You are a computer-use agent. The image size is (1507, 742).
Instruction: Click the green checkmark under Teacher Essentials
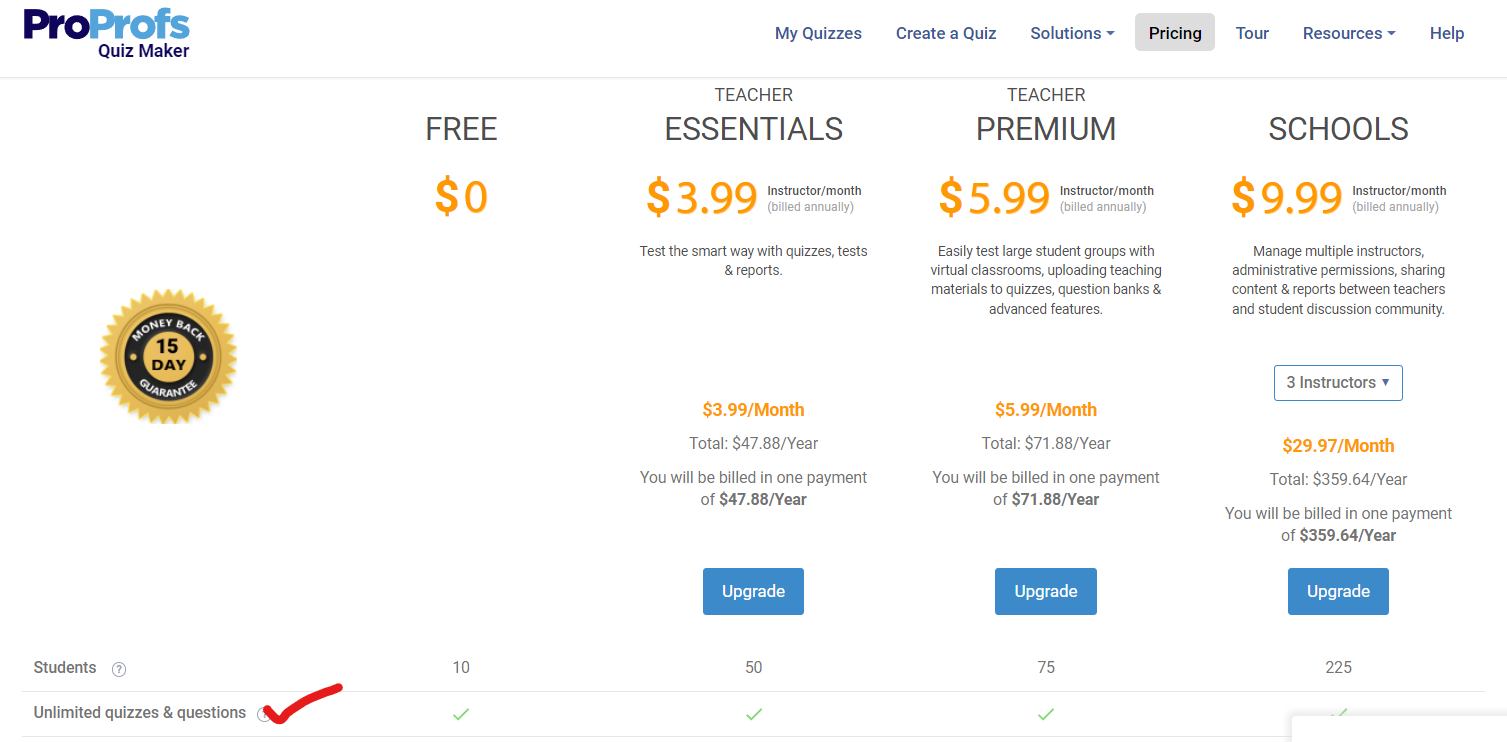[753, 714]
